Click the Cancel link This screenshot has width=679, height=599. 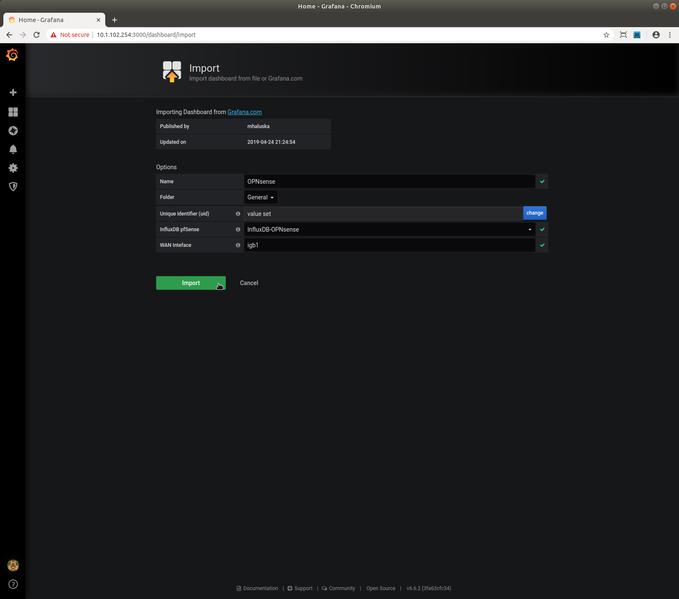(249, 283)
